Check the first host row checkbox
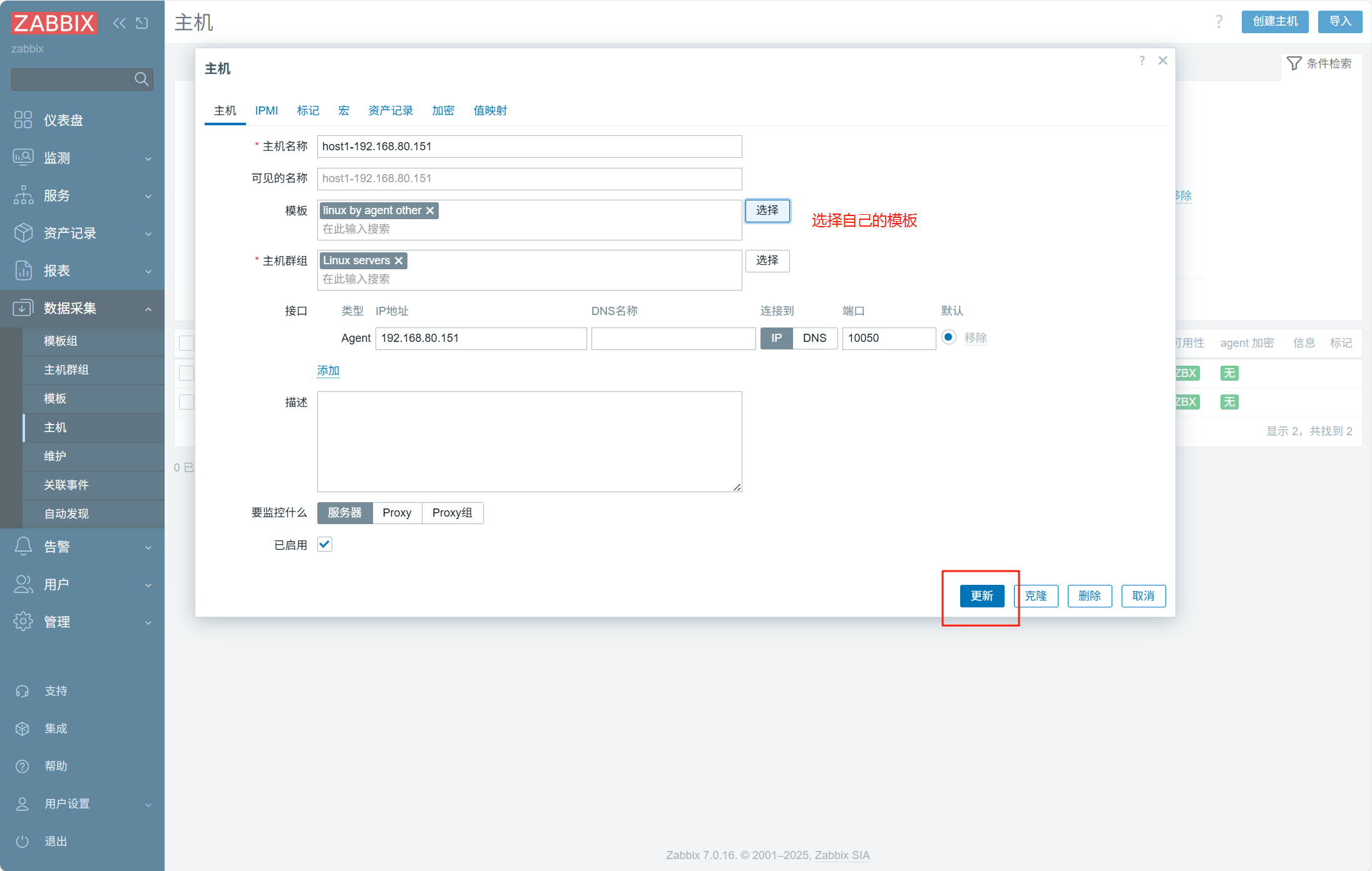 pyautogui.click(x=187, y=373)
